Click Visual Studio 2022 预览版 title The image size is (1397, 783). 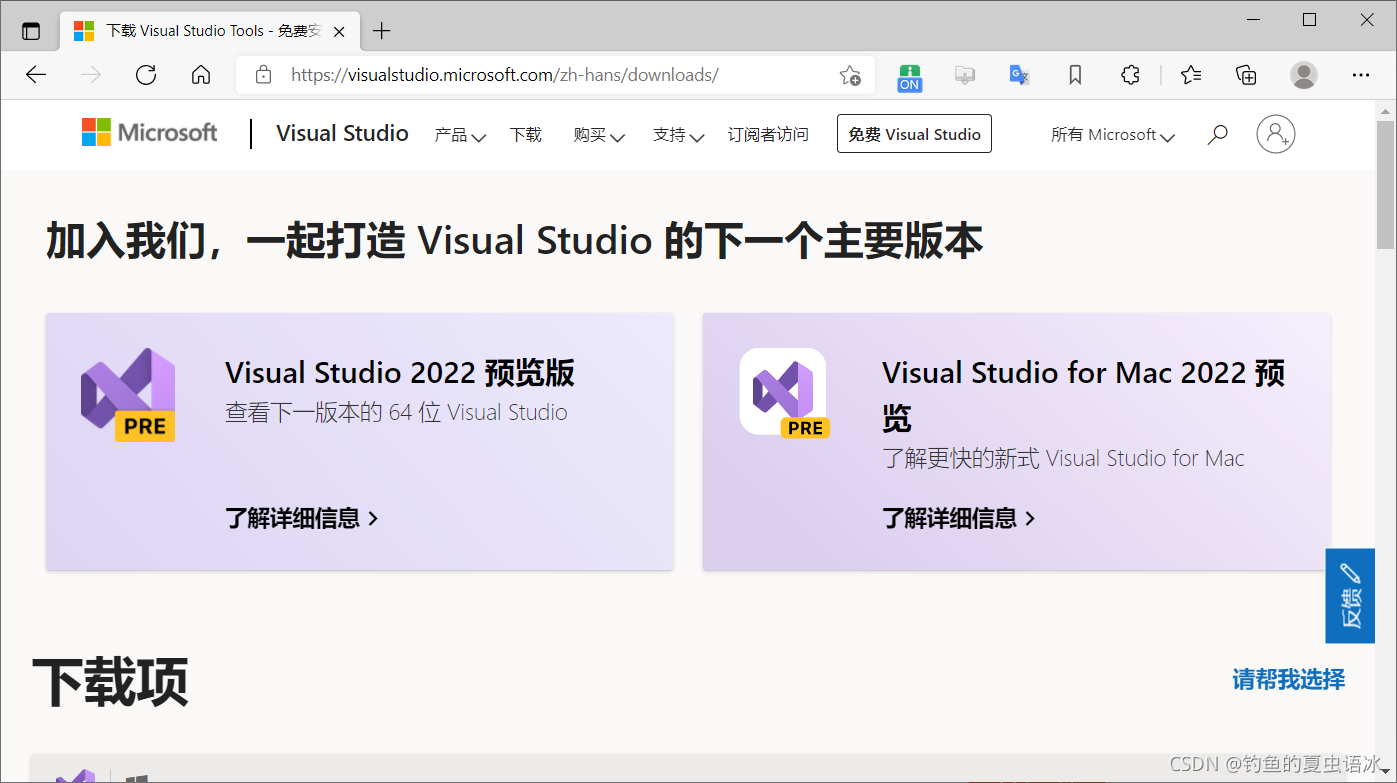pos(400,373)
